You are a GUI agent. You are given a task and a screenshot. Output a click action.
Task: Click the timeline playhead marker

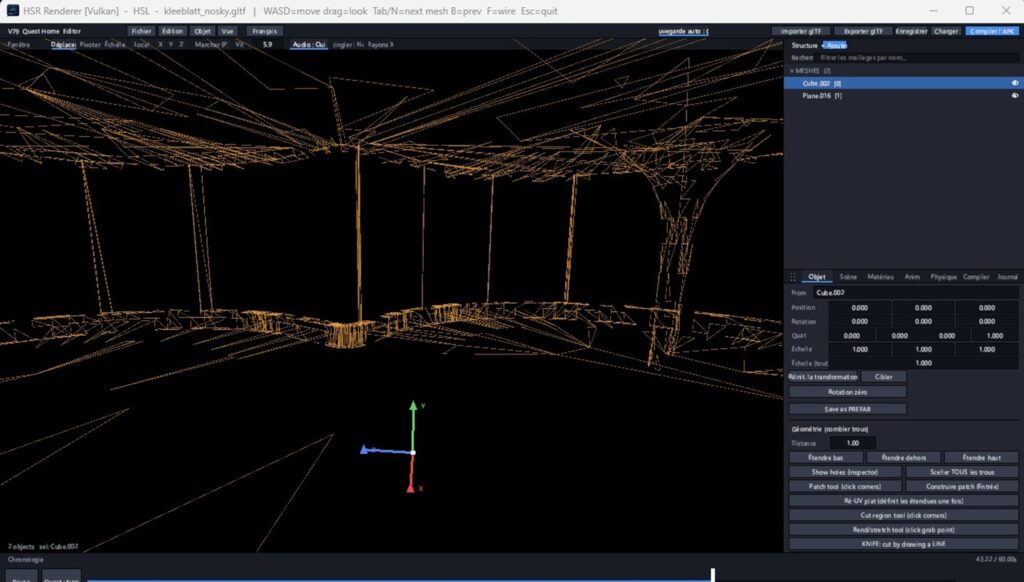click(x=712, y=574)
